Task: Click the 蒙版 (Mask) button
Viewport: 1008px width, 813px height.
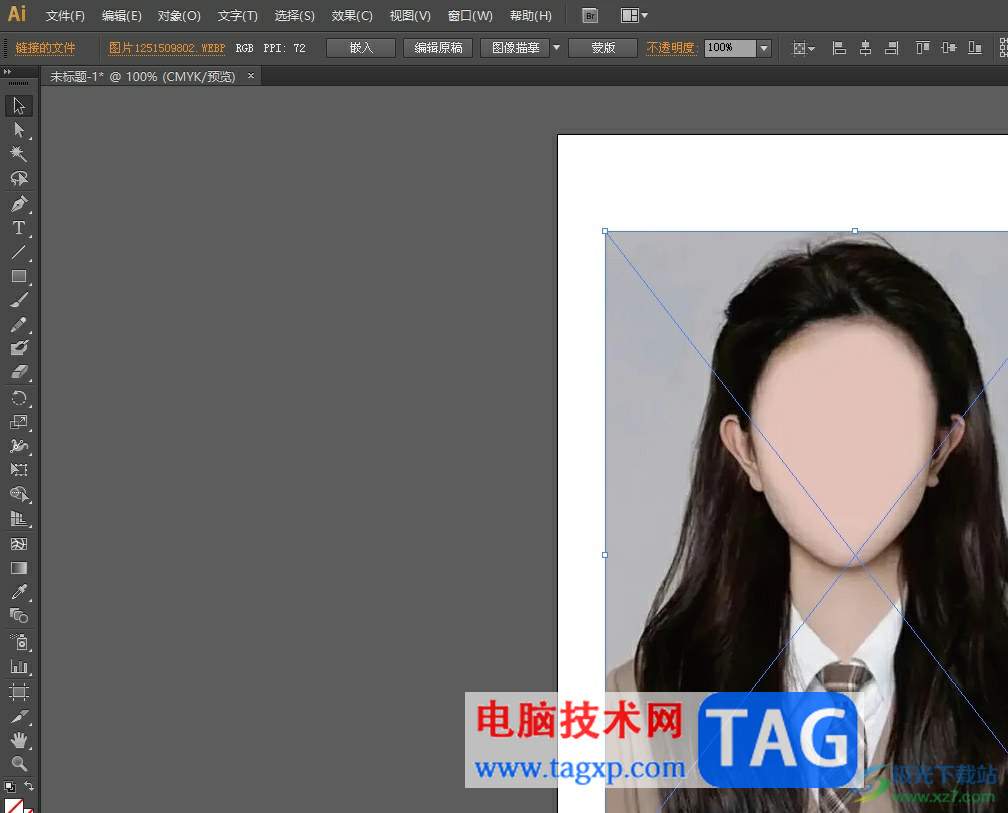Action: [603, 48]
